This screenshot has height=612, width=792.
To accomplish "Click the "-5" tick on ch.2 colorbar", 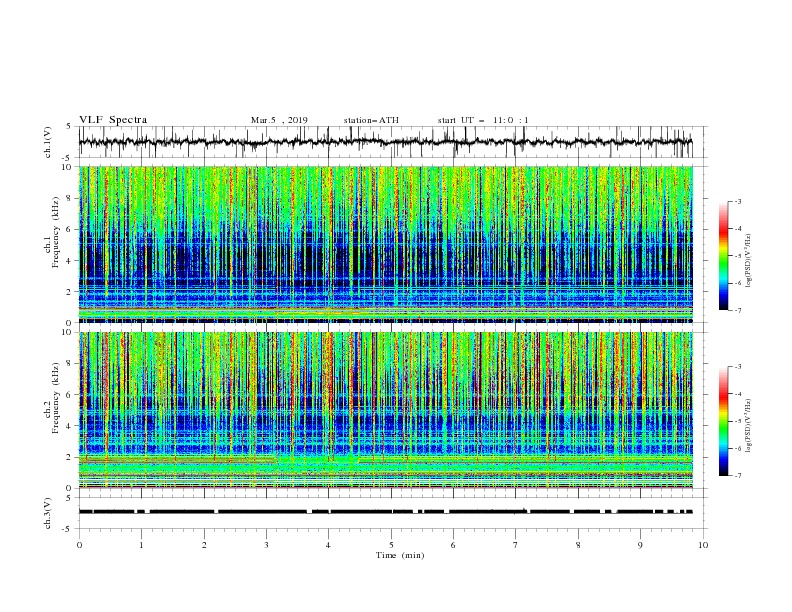I will tap(737, 421).
